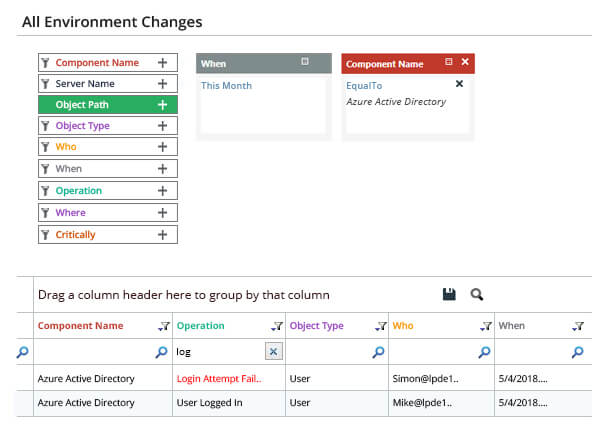Sort by When column header

(x=512, y=325)
